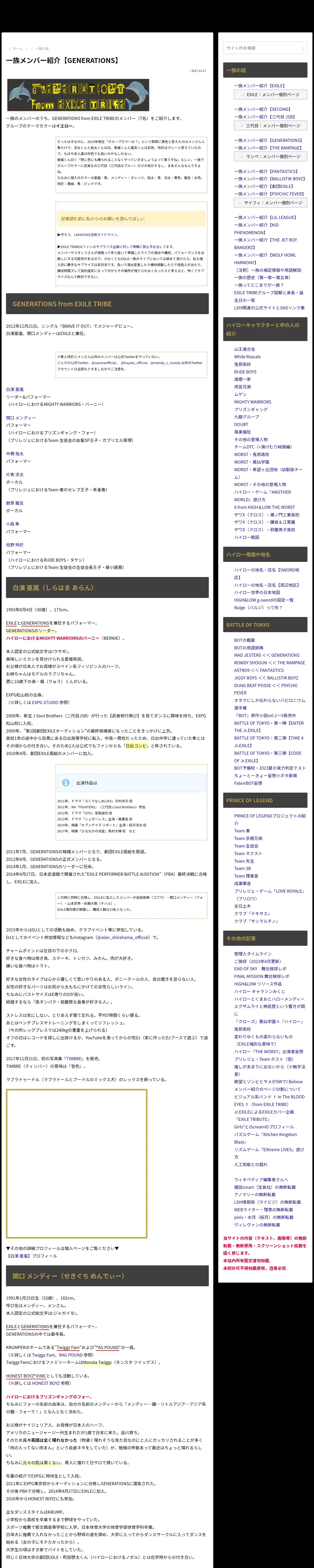Open Team ネクスト sidebar link
Image resolution: width=314 pixels, height=1568 pixels.
248,854
